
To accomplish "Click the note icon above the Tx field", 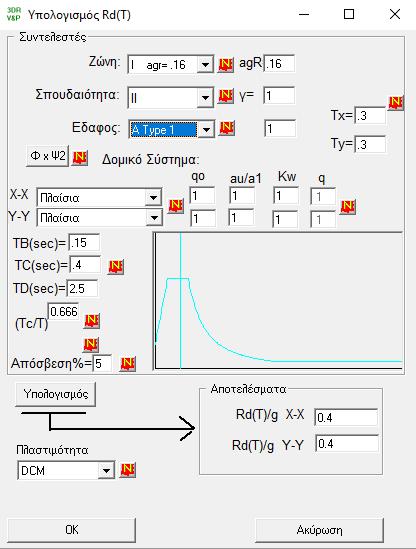I will pyautogui.click(x=396, y=103).
